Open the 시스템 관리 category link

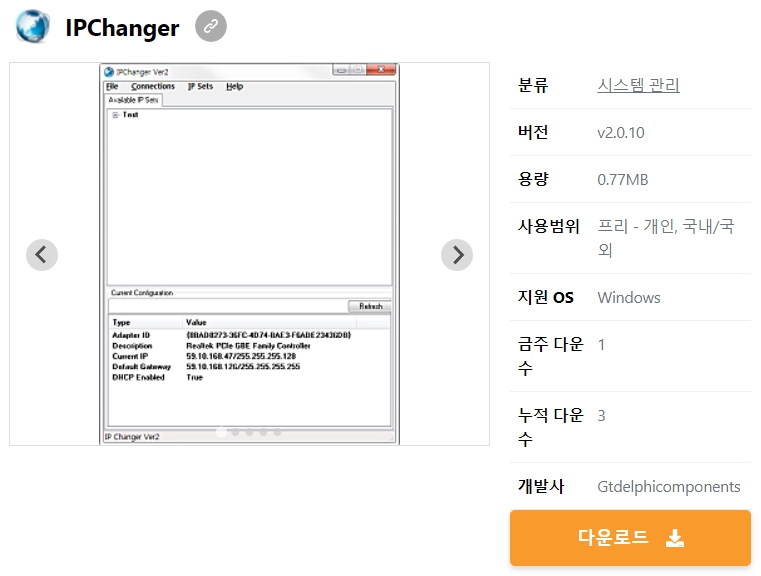[x=638, y=85]
